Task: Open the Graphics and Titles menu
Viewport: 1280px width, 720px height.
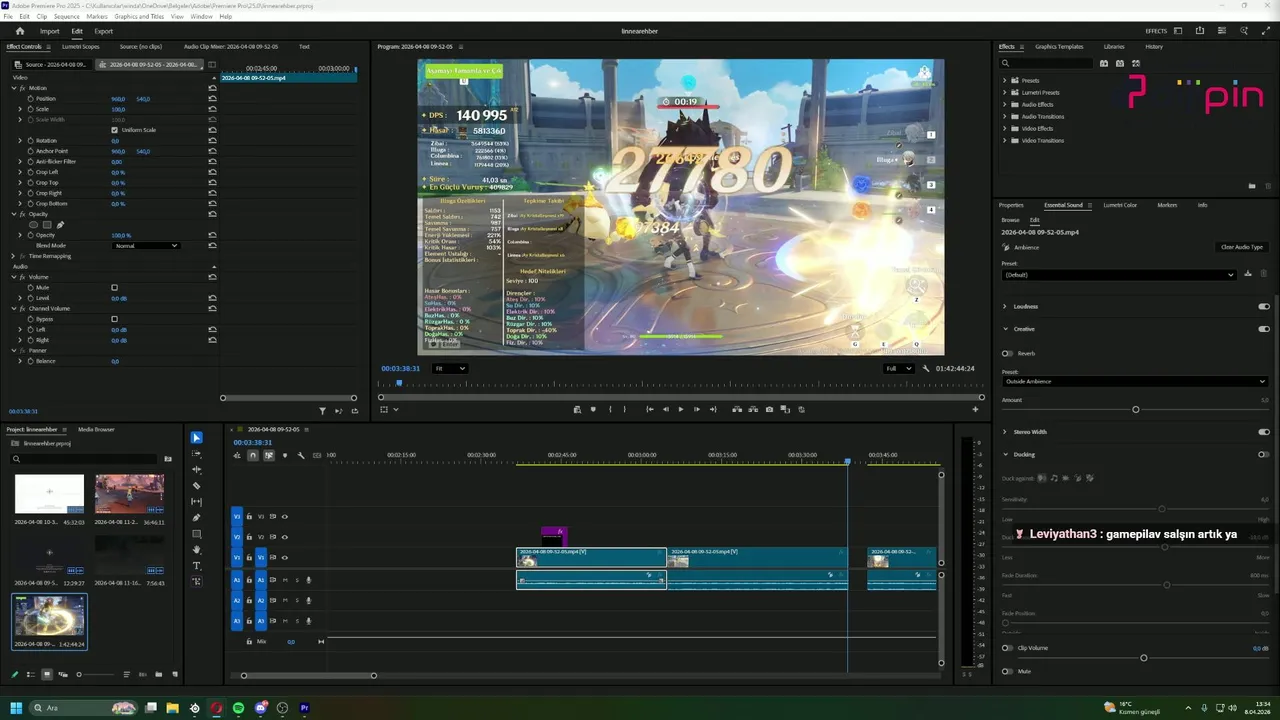Action: point(139,17)
